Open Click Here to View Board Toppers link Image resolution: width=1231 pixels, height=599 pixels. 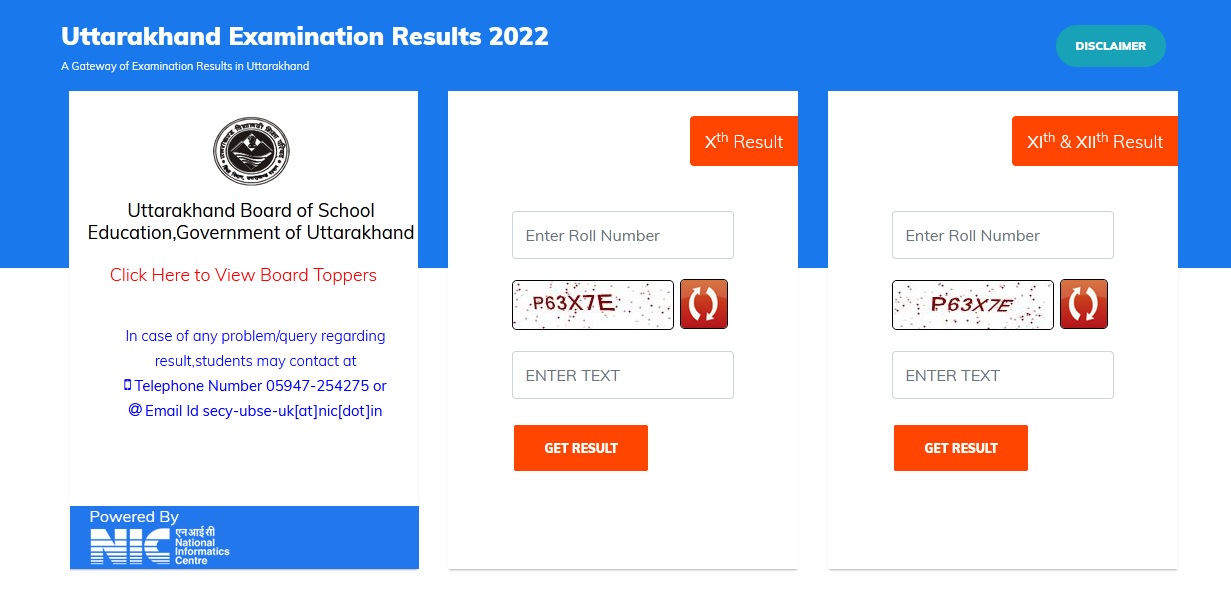pos(243,275)
